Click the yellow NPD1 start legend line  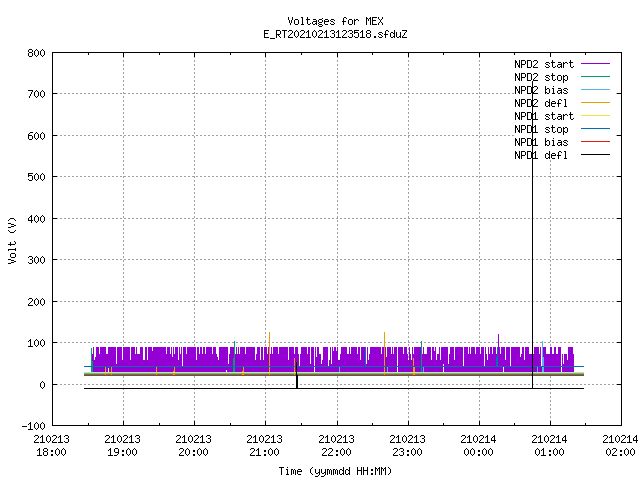pos(595,116)
